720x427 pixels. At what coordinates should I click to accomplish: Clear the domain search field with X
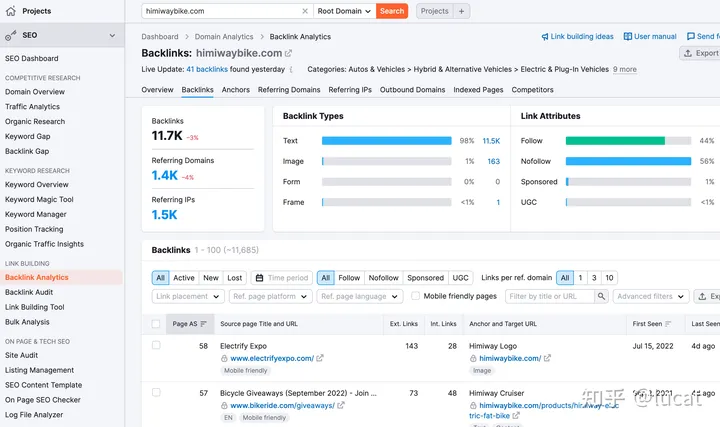click(x=305, y=11)
